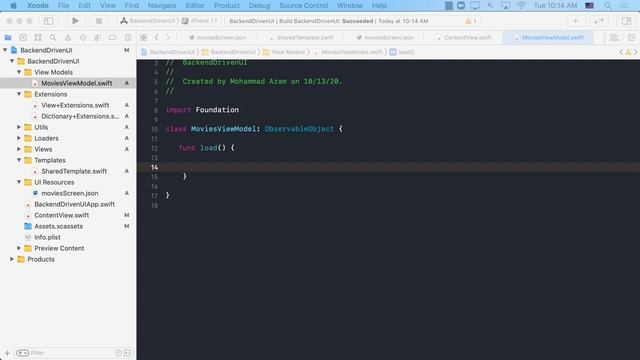Screen dimensions: 640x360
Task: Open the Breakpoint navigator
Action: (113, 38)
